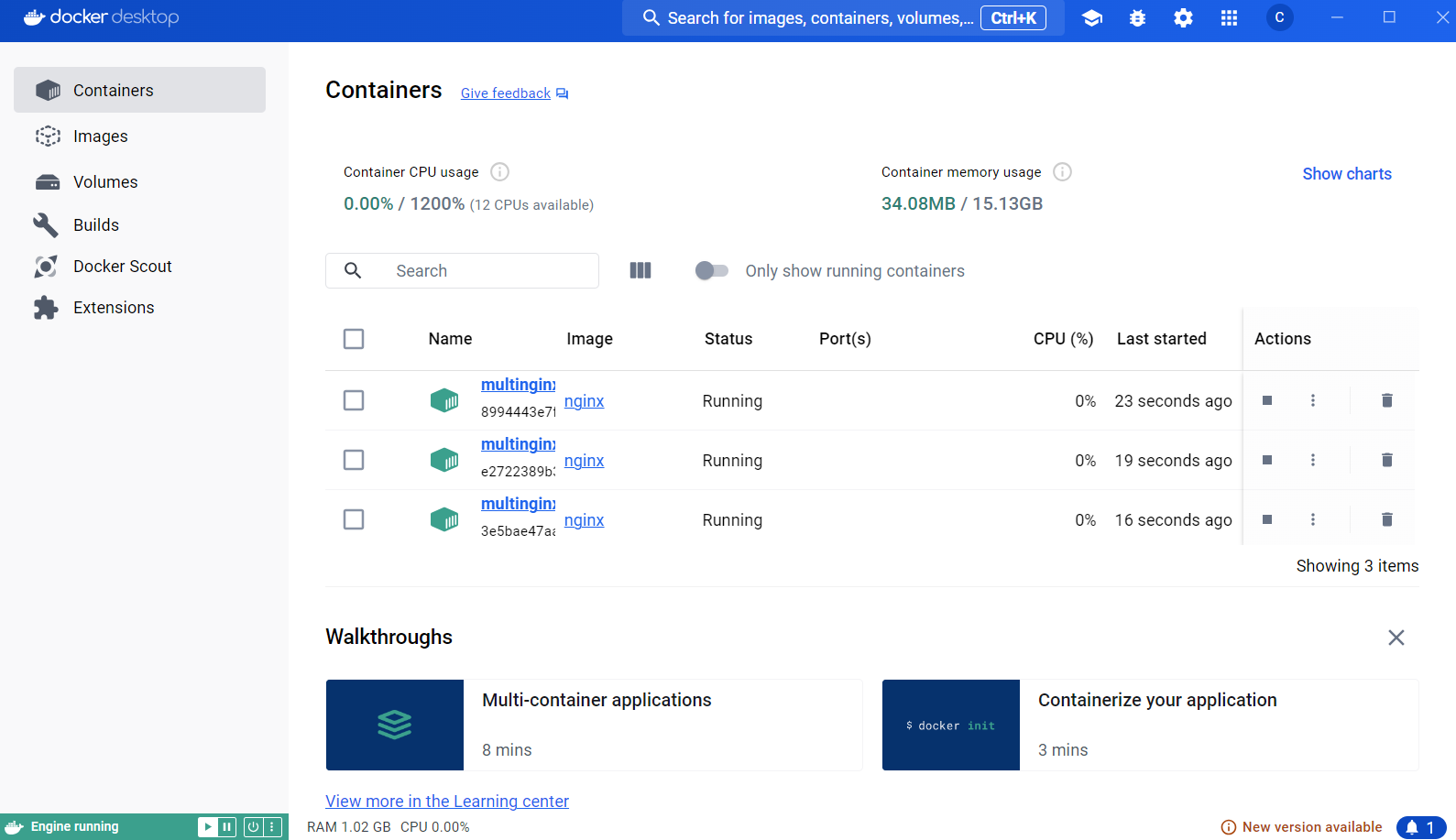Stop the container started 19 seconds ago

coord(1267,460)
